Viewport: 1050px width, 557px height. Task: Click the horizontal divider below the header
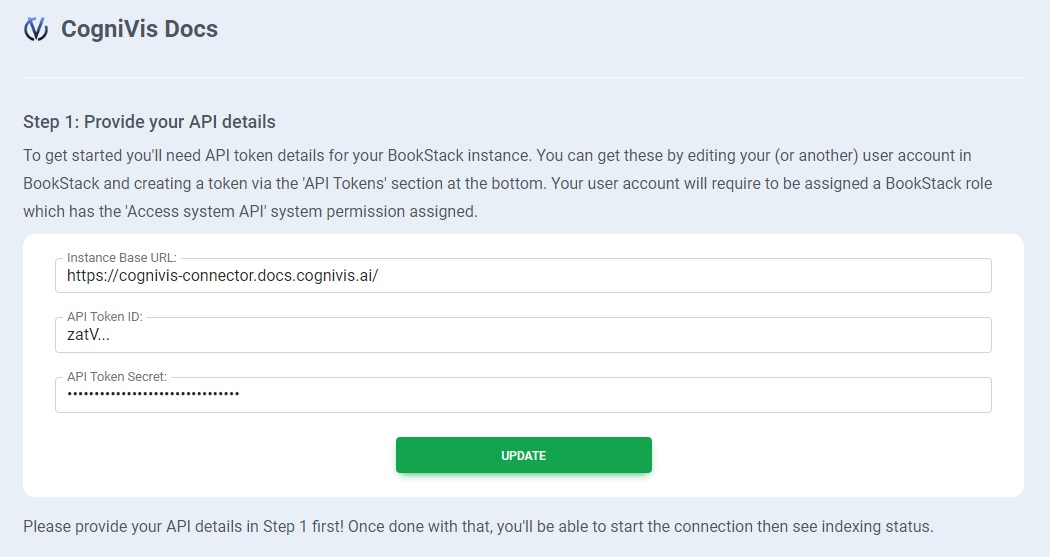coord(523,77)
